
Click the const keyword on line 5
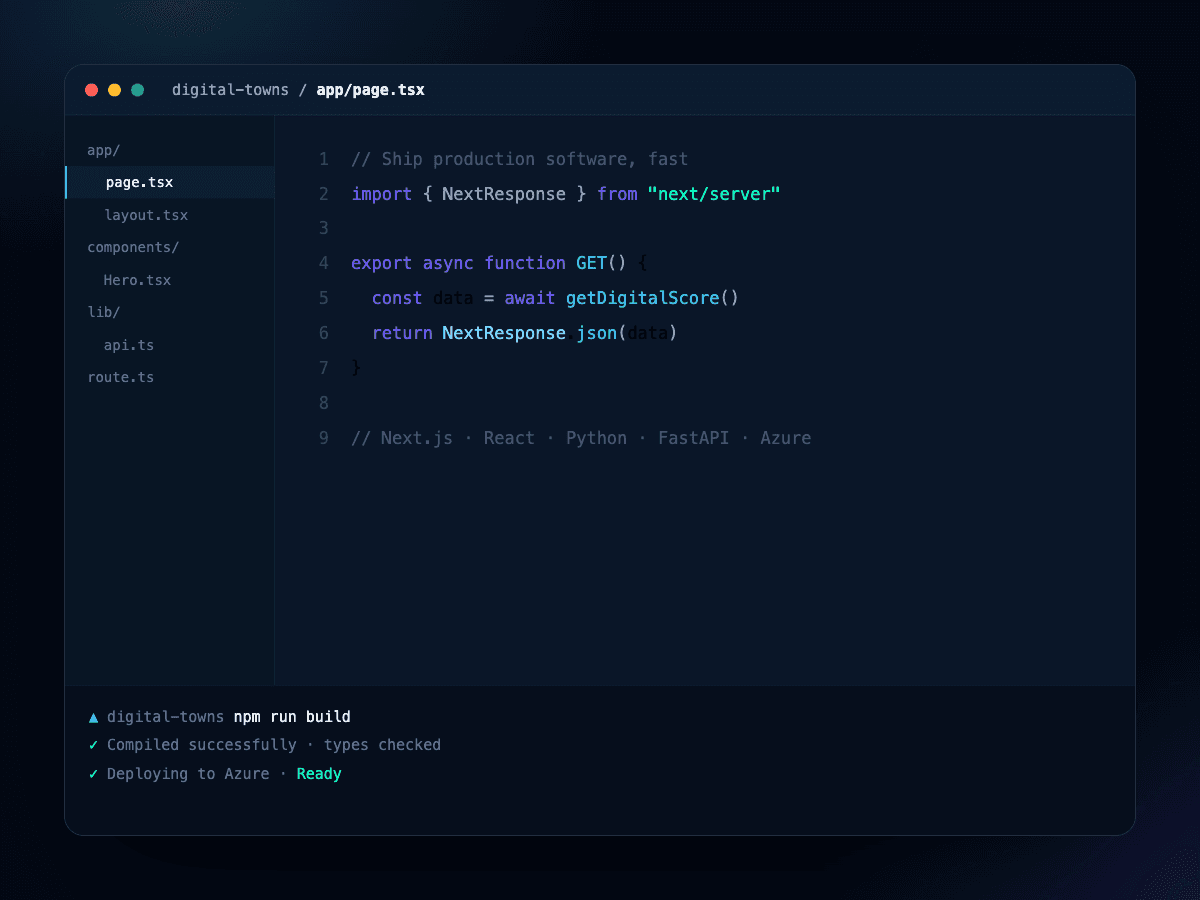point(397,298)
